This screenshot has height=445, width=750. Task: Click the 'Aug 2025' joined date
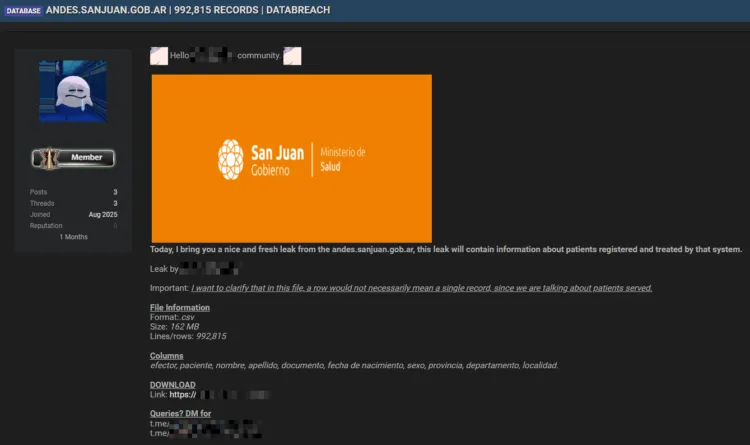tap(103, 214)
